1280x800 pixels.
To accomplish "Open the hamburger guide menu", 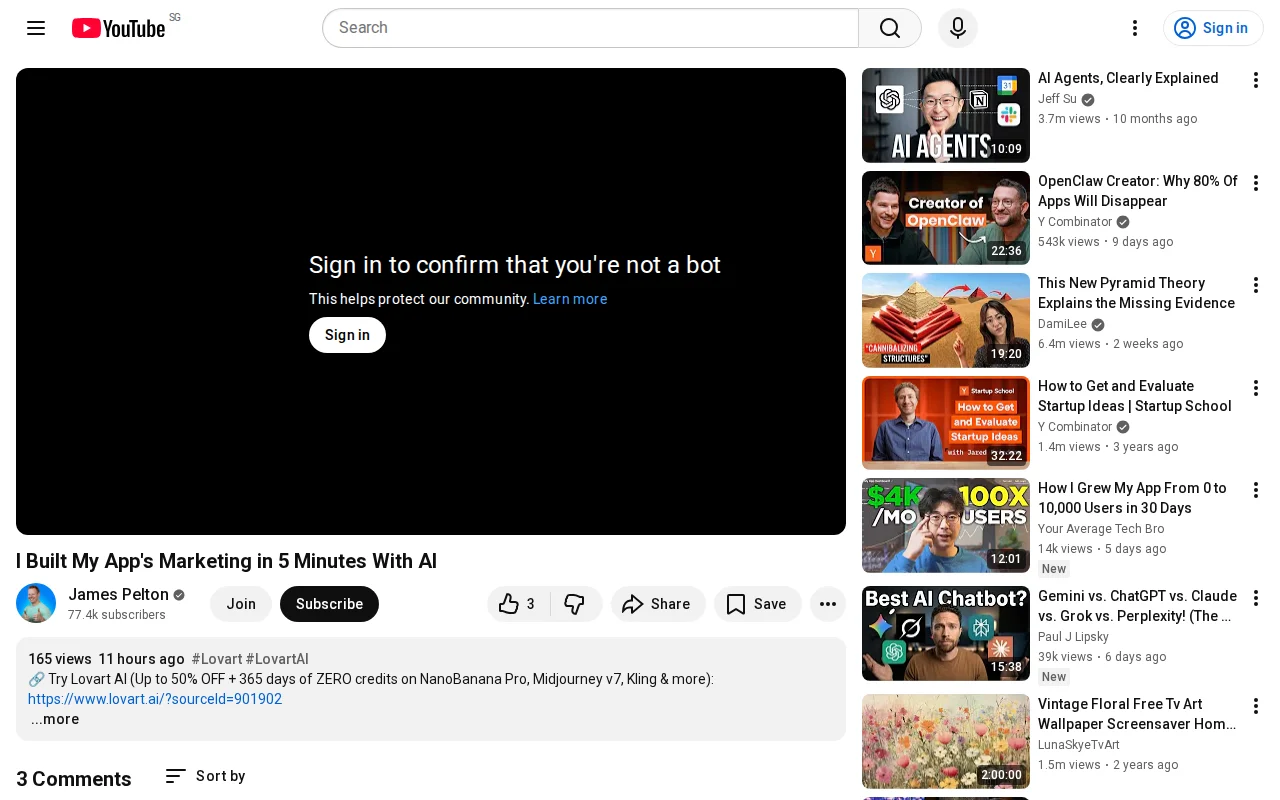I will click(36, 28).
